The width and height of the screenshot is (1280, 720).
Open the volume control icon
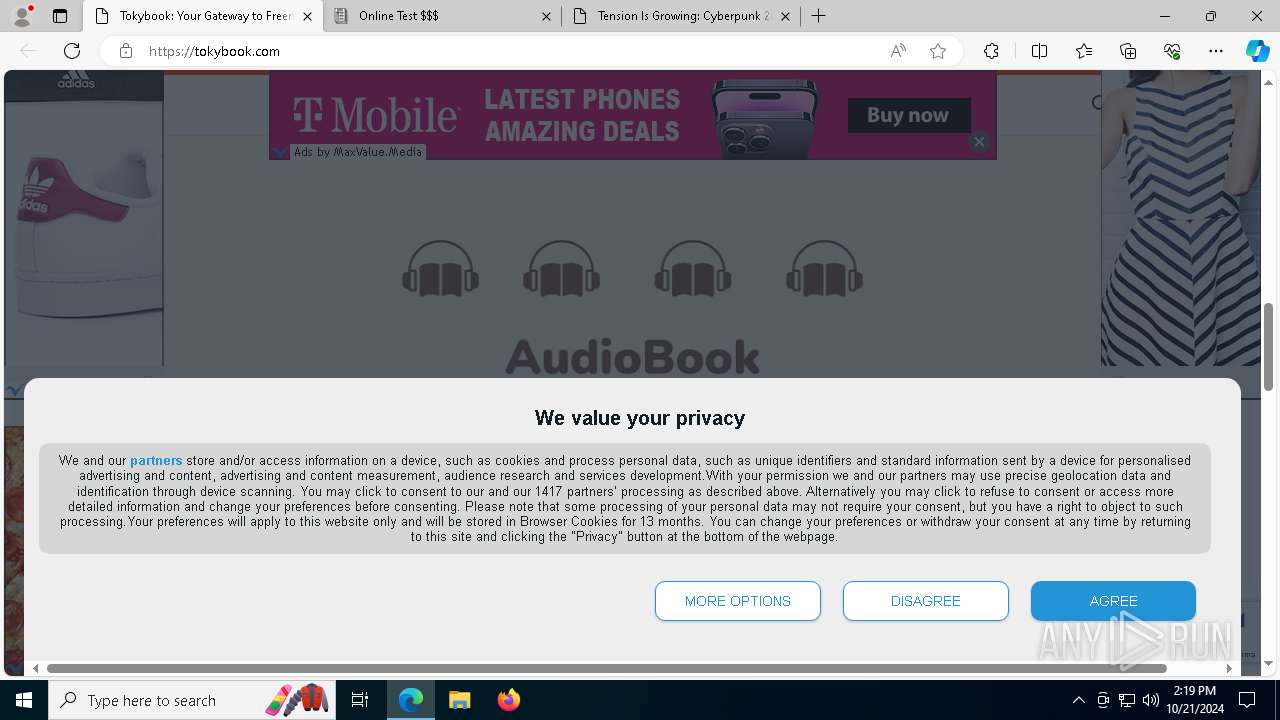pos(1150,700)
